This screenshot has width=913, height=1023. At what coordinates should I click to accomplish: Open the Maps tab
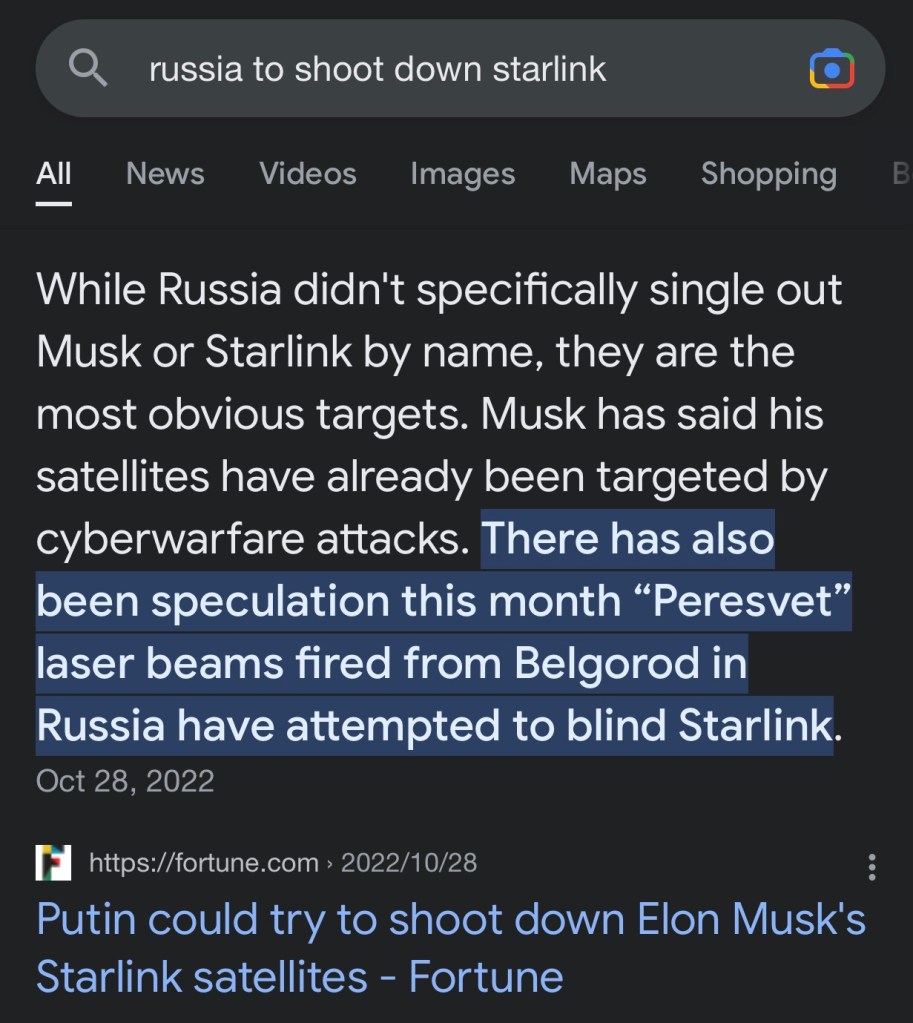608,174
